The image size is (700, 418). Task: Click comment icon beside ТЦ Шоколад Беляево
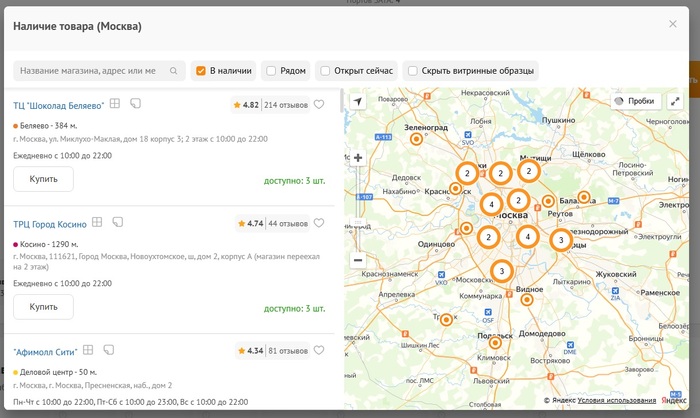pos(135,103)
